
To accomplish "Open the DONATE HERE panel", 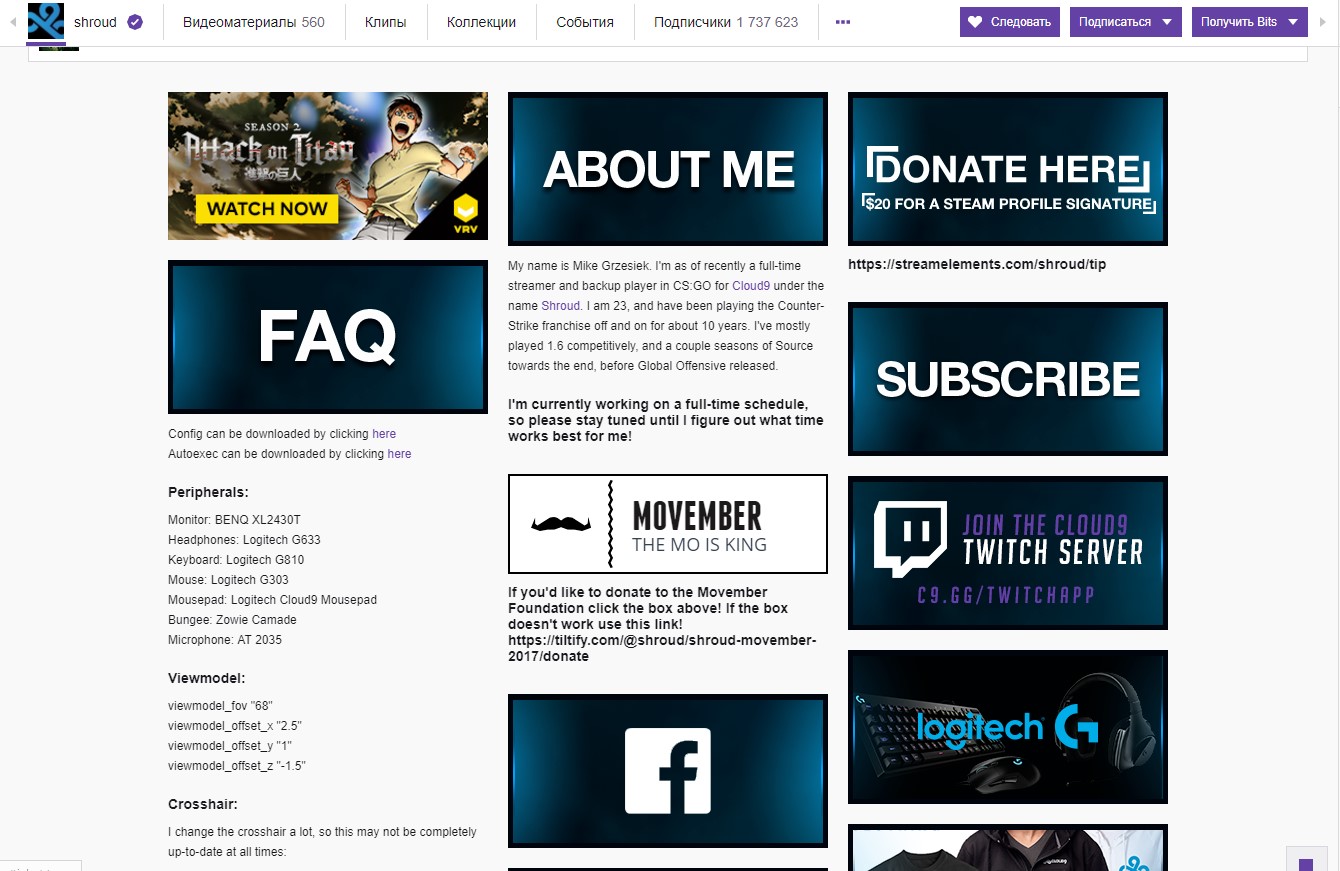I will (x=1008, y=169).
